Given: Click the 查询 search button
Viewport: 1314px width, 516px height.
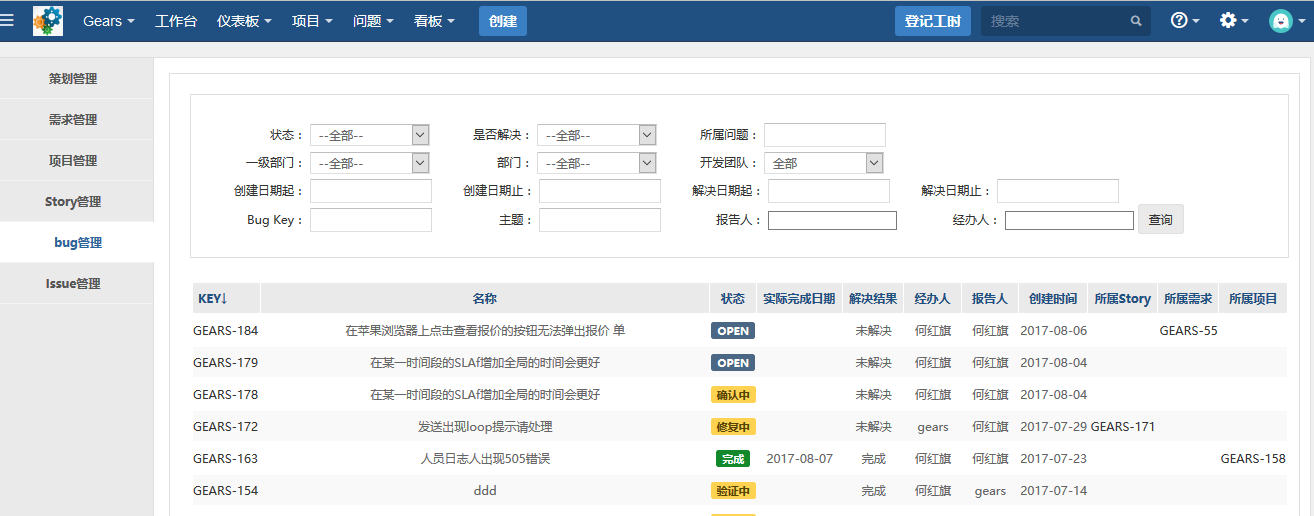Looking at the screenshot, I should 1160,220.
